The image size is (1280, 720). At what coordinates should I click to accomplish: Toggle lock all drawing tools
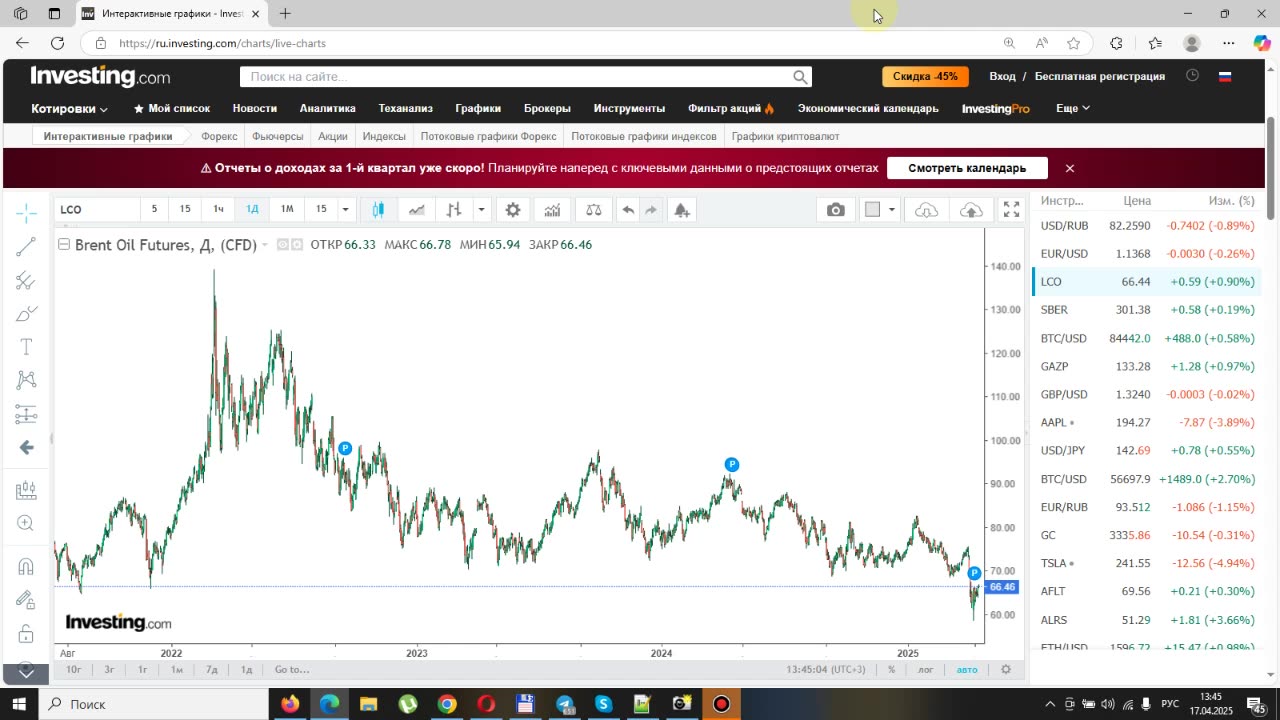[27, 634]
